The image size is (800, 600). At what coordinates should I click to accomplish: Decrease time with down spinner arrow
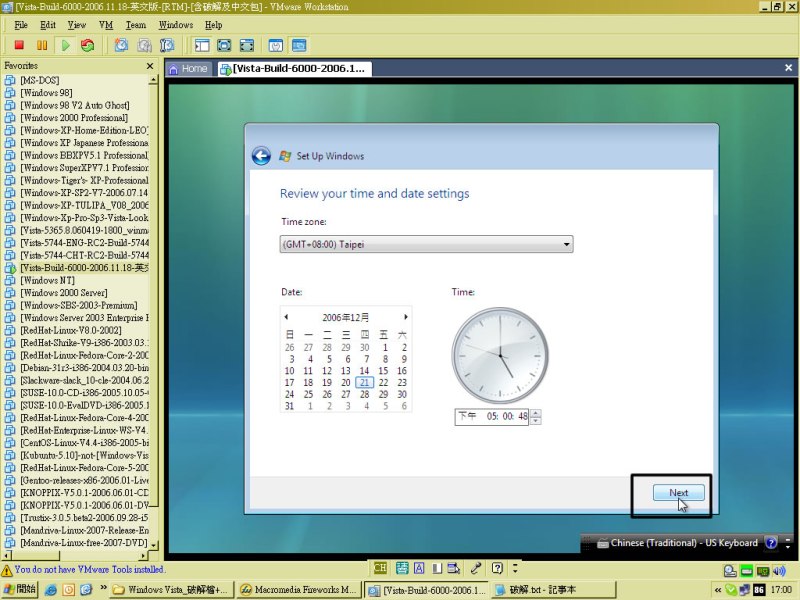tap(535, 421)
